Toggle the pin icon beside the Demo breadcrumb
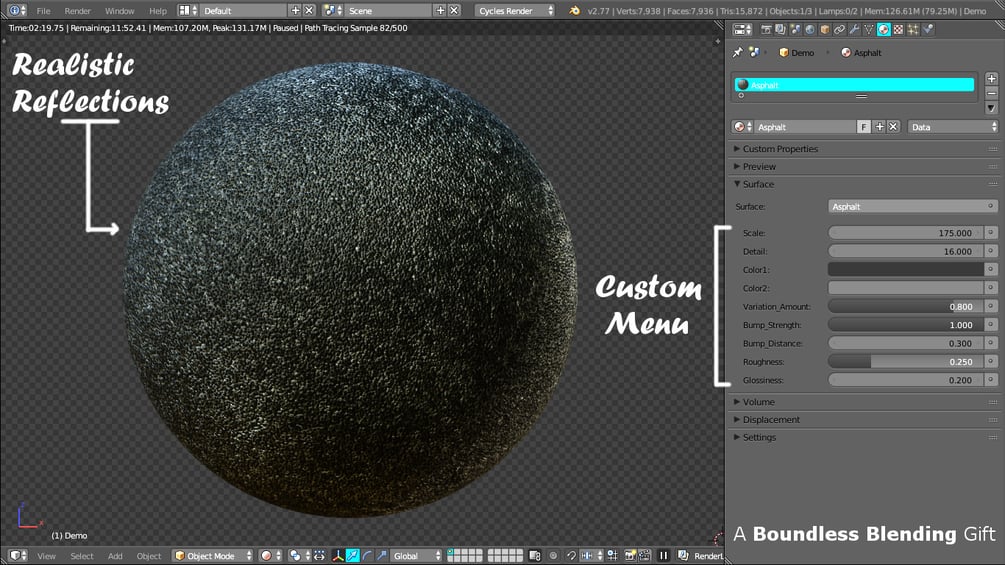 tap(738, 53)
